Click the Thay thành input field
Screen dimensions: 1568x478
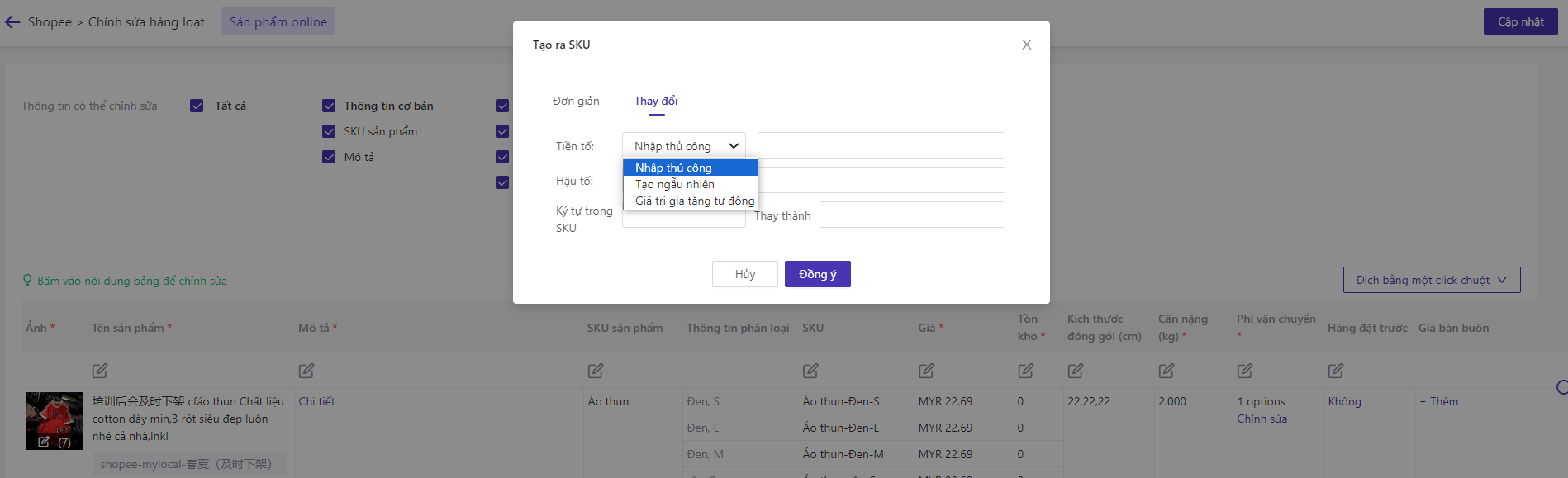(x=911, y=215)
